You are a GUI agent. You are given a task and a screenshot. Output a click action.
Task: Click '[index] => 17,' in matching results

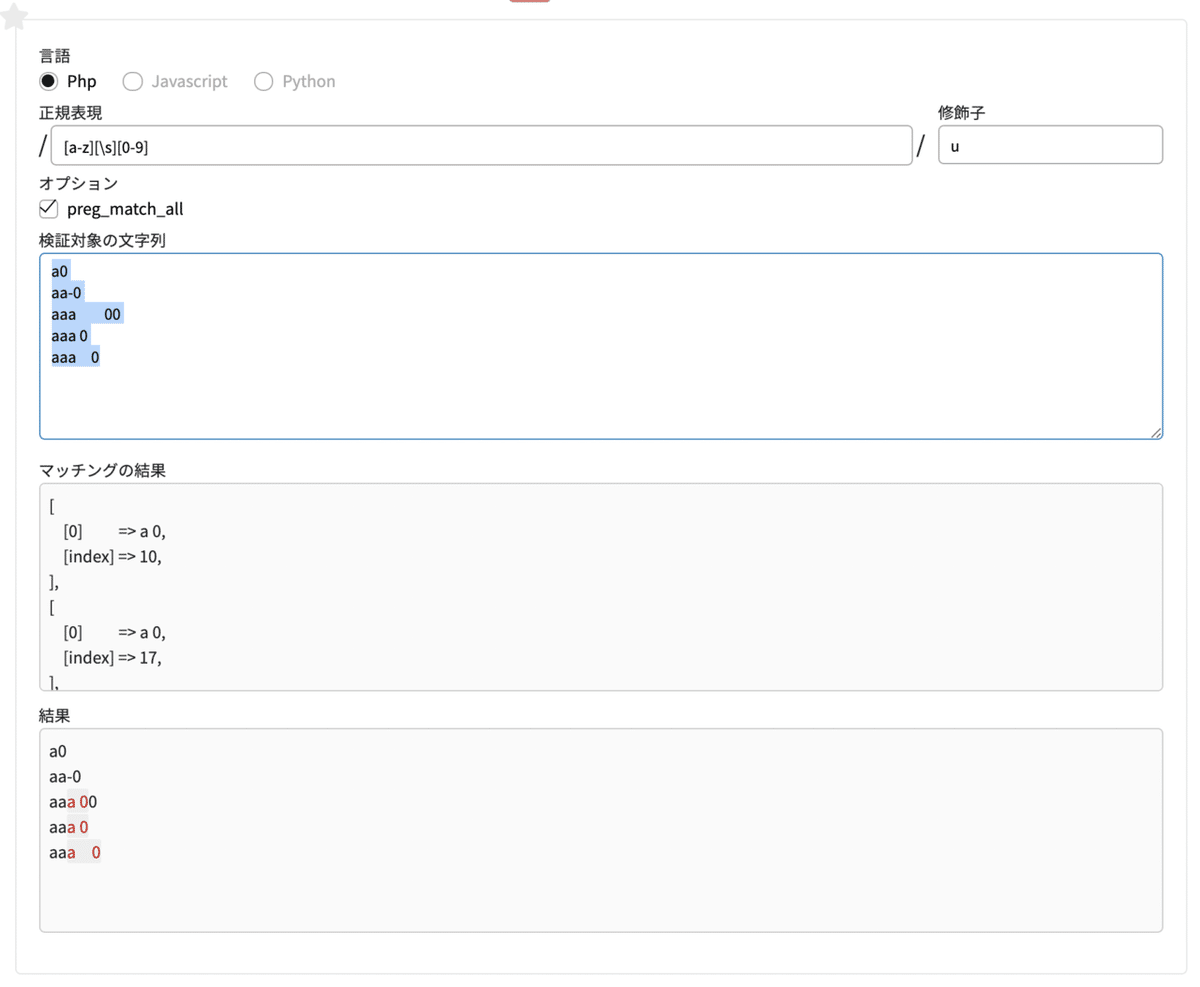[112, 658]
